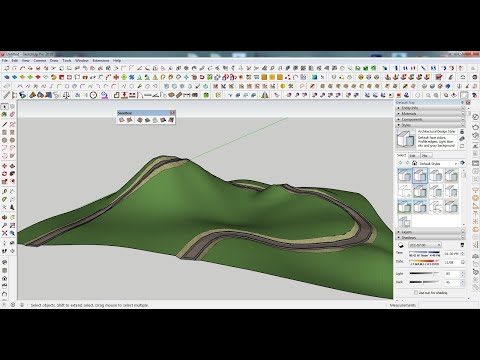Close the Sandbox floating toolbar
Screen dimensions: 480x360
(172, 113)
